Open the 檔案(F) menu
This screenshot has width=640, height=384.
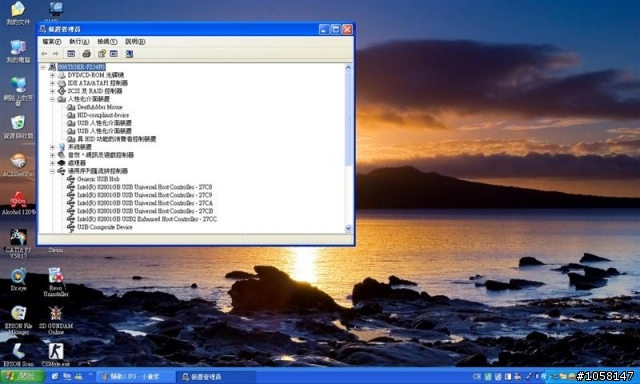[x=52, y=42]
